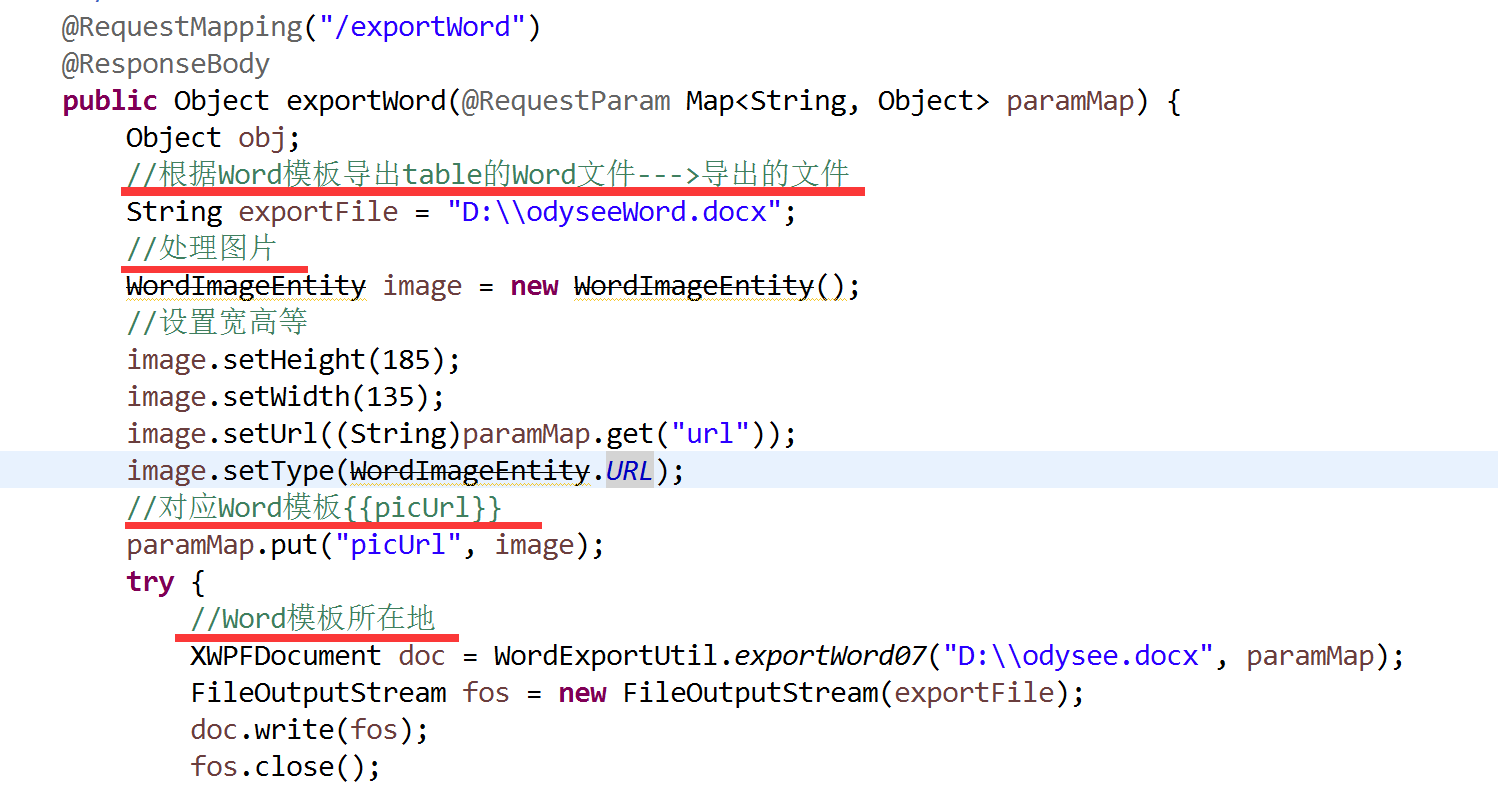
Task: Click the @ResponseBody annotation
Action: click(x=166, y=64)
